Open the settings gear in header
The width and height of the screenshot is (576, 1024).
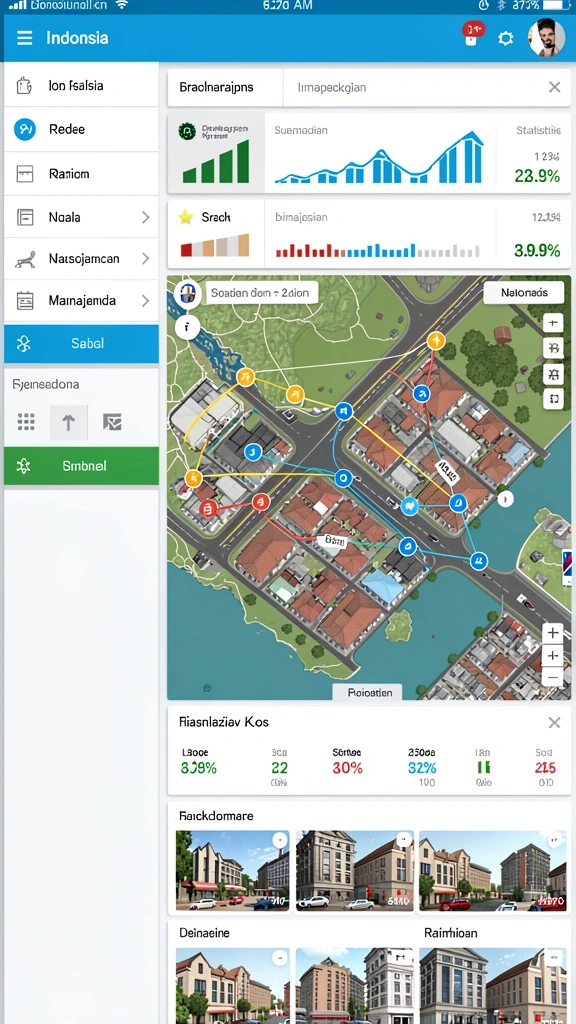[505, 39]
